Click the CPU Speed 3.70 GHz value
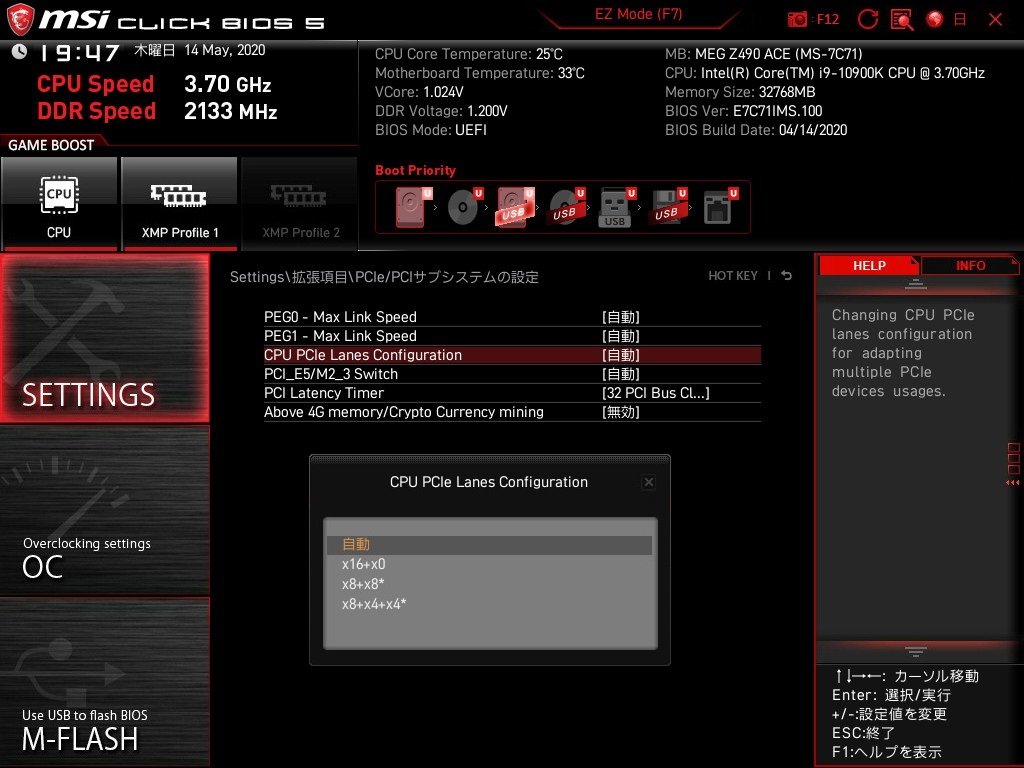The height and width of the screenshot is (768, 1024). tap(227, 84)
